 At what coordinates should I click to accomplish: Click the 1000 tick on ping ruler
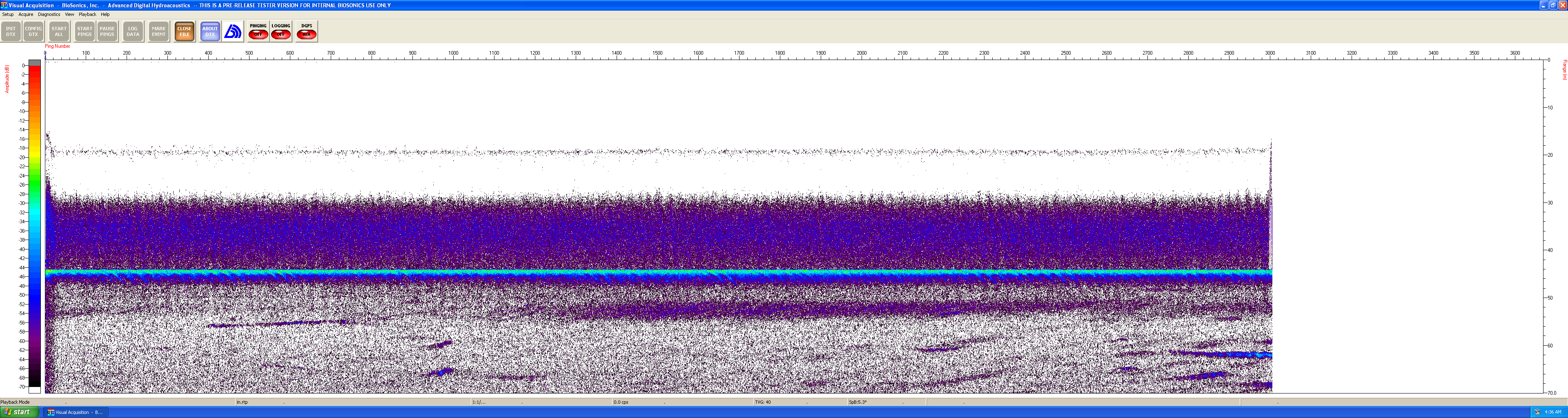pos(454,53)
